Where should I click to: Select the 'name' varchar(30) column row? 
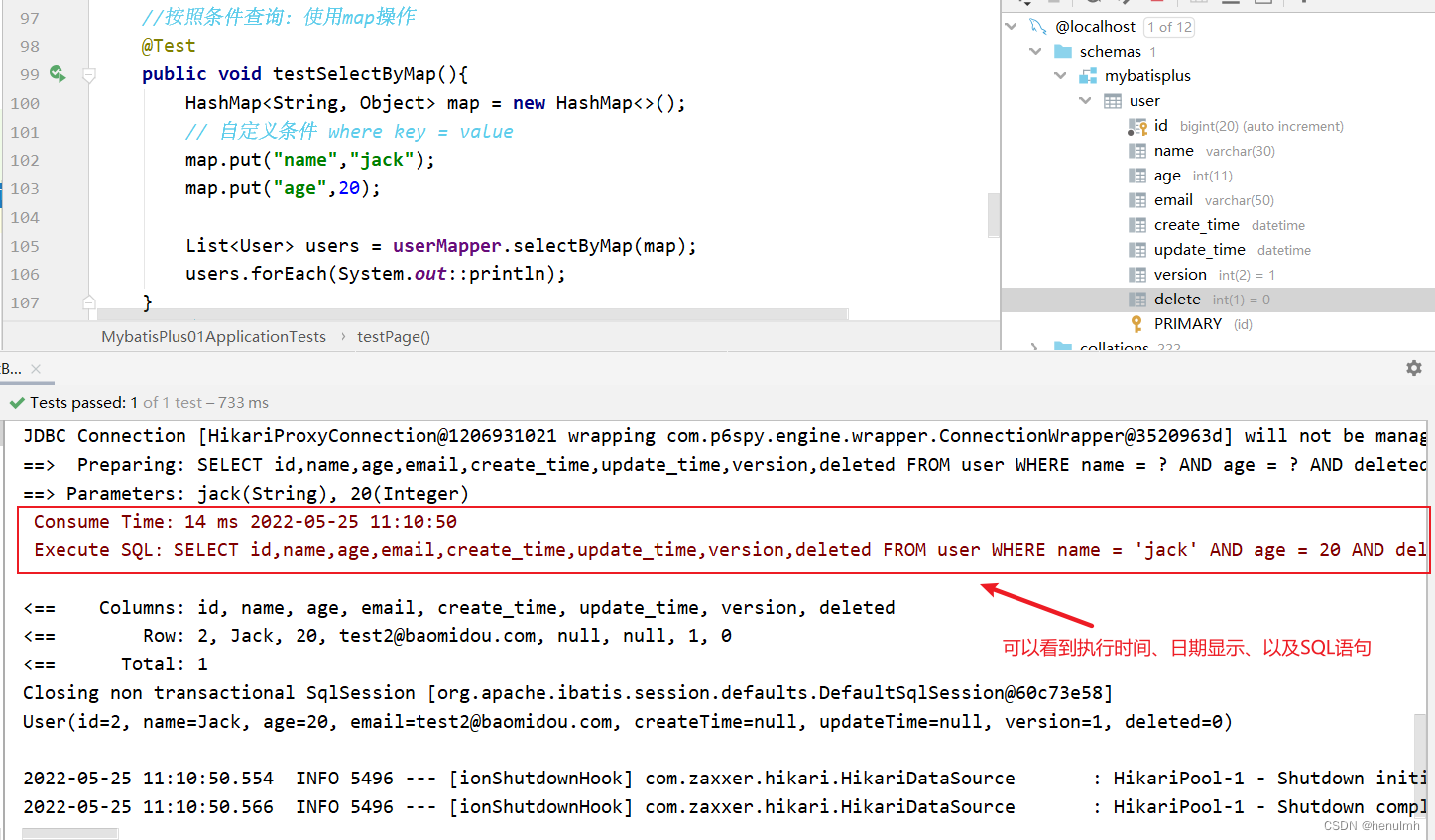[x=1218, y=151]
